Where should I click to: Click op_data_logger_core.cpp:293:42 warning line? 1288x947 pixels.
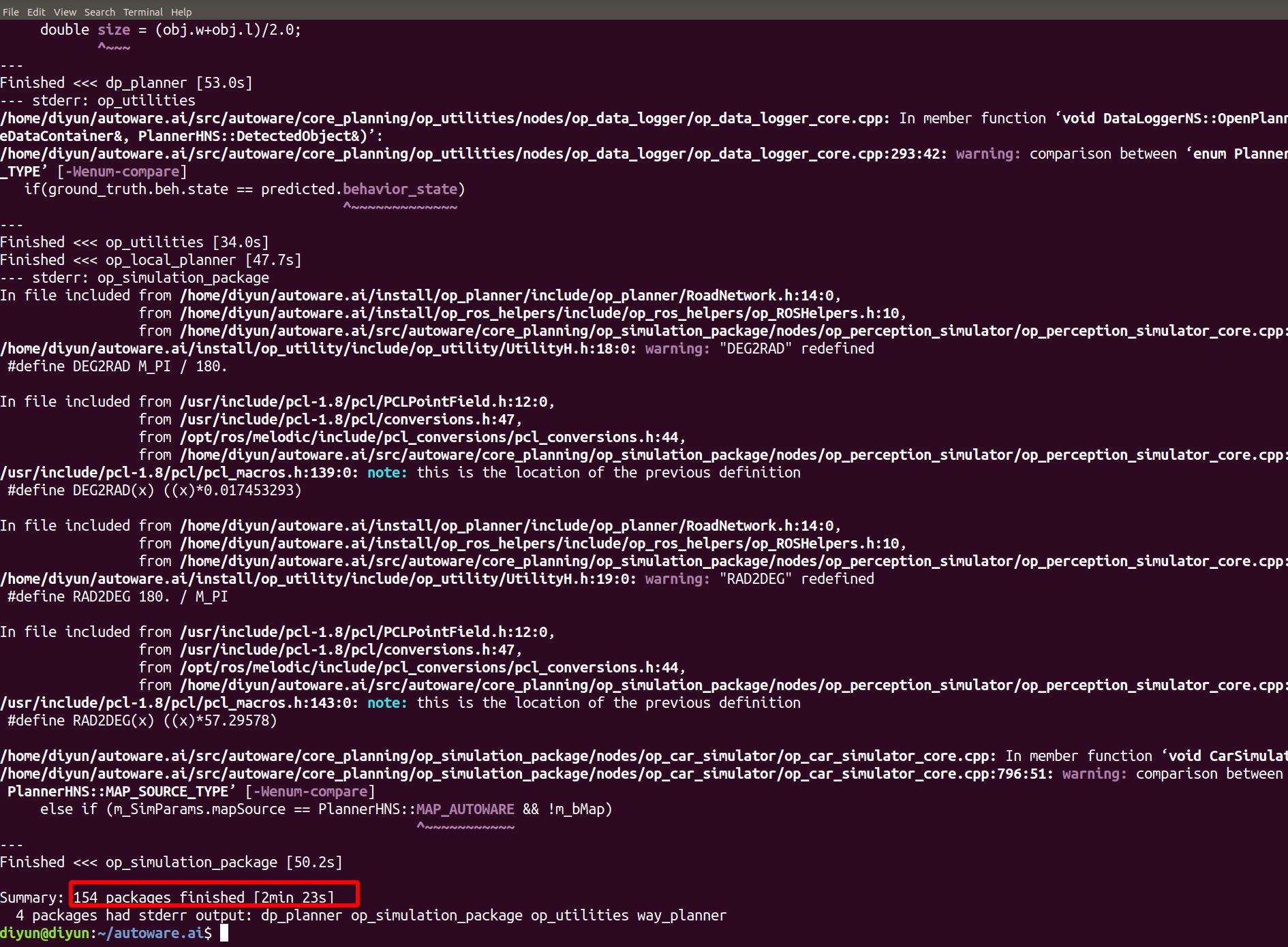tap(644, 154)
